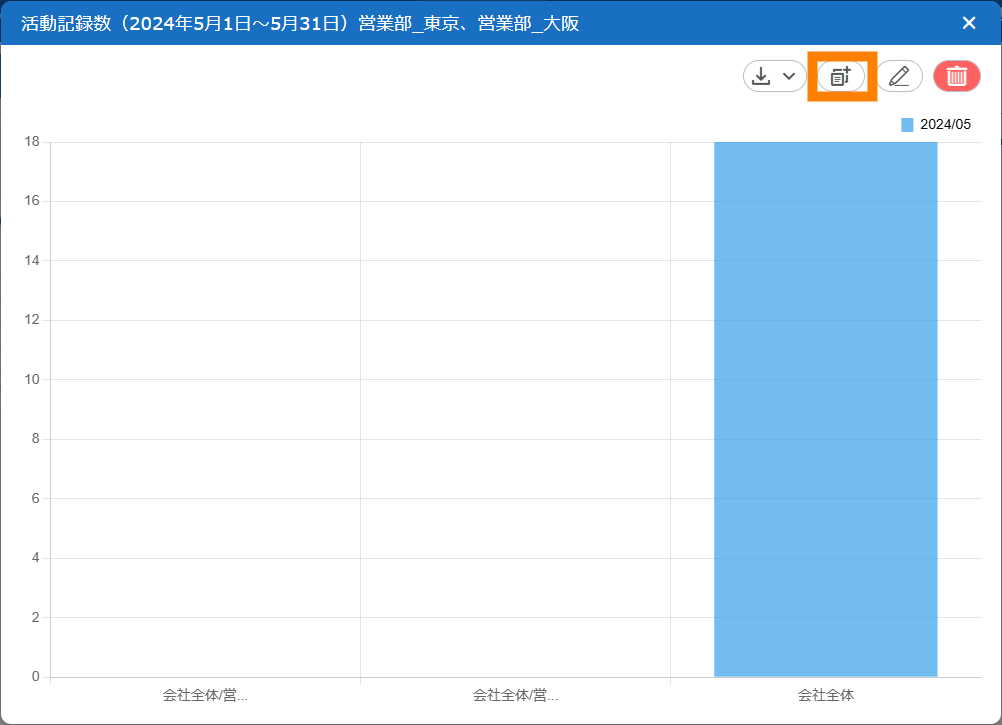The image size is (1002, 725).
Task: Click the 6 value on y-axis
Action: (35, 499)
